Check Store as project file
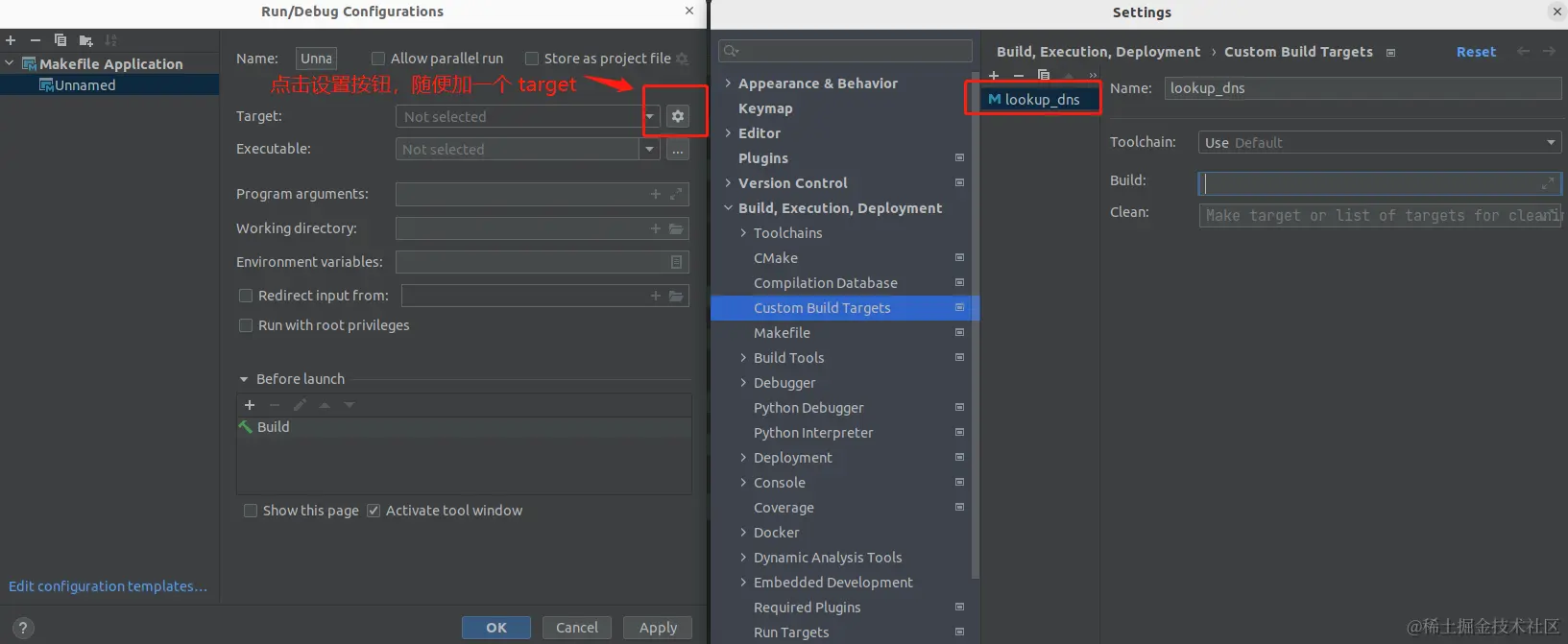The height and width of the screenshot is (644, 1568). point(532,59)
